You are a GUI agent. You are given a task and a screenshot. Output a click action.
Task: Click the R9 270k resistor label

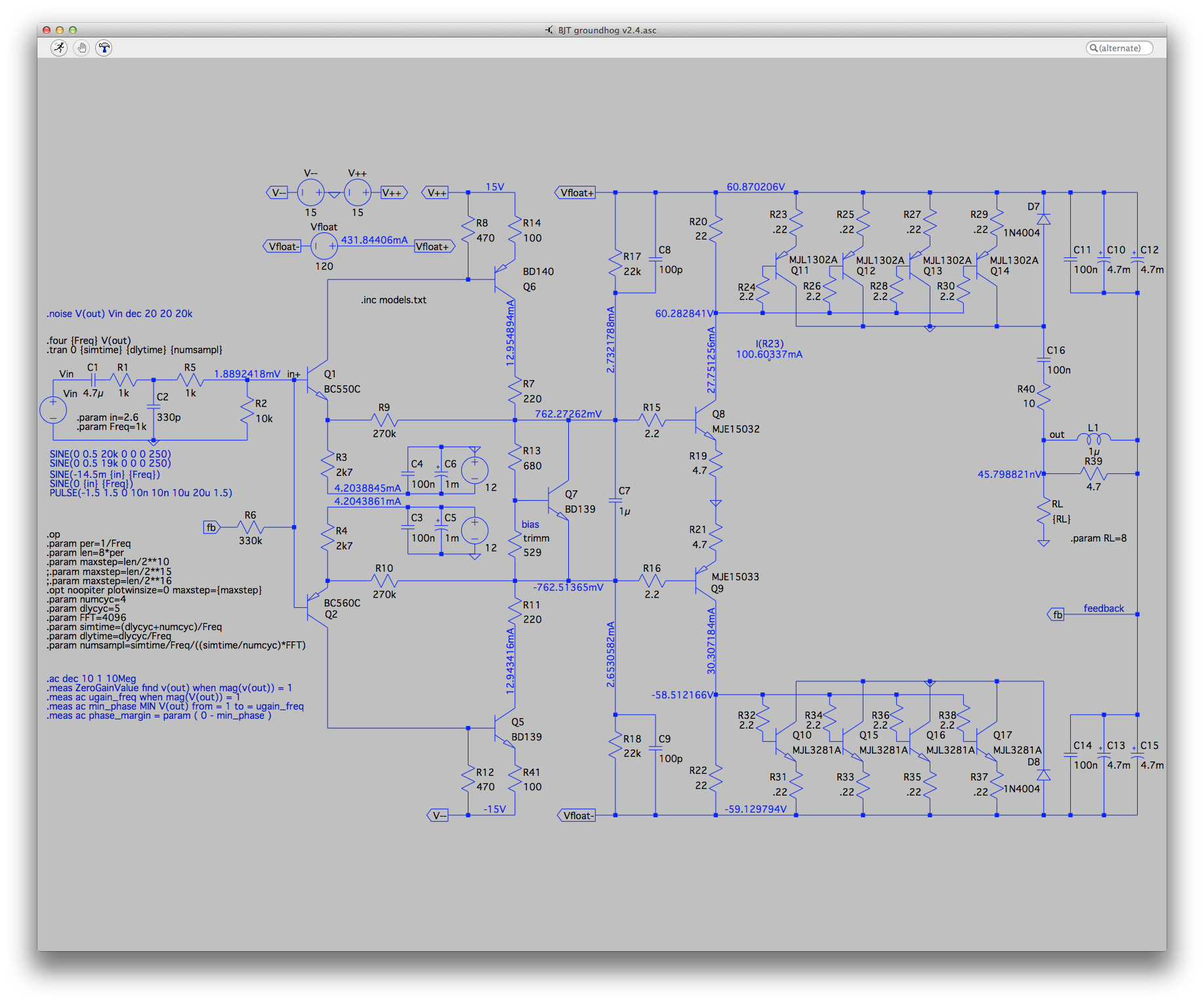point(384,408)
